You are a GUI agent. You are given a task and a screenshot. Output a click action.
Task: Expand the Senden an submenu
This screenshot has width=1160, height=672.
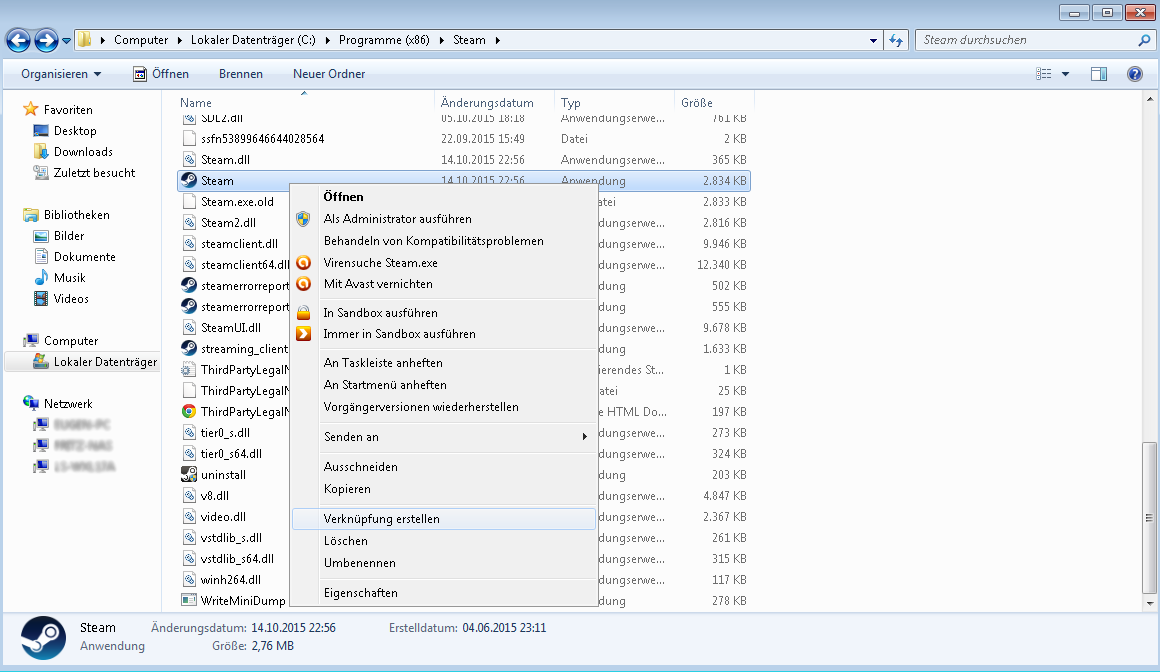point(444,437)
